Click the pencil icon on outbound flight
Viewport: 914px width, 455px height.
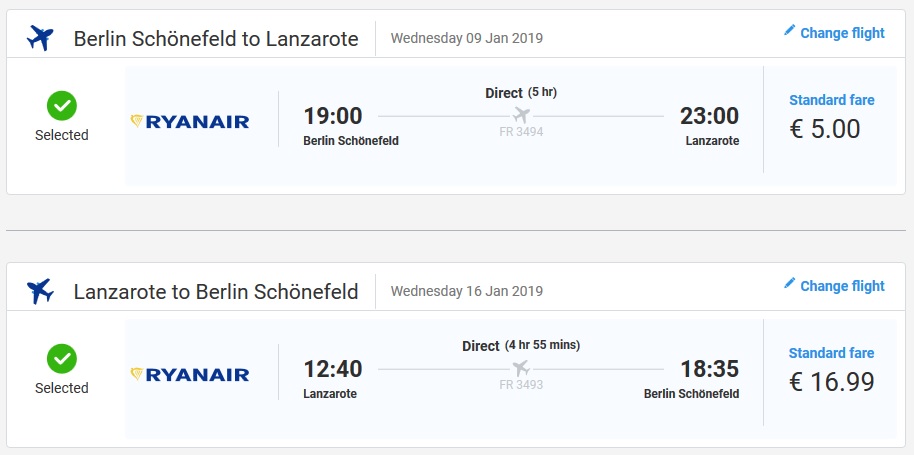point(789,30)
